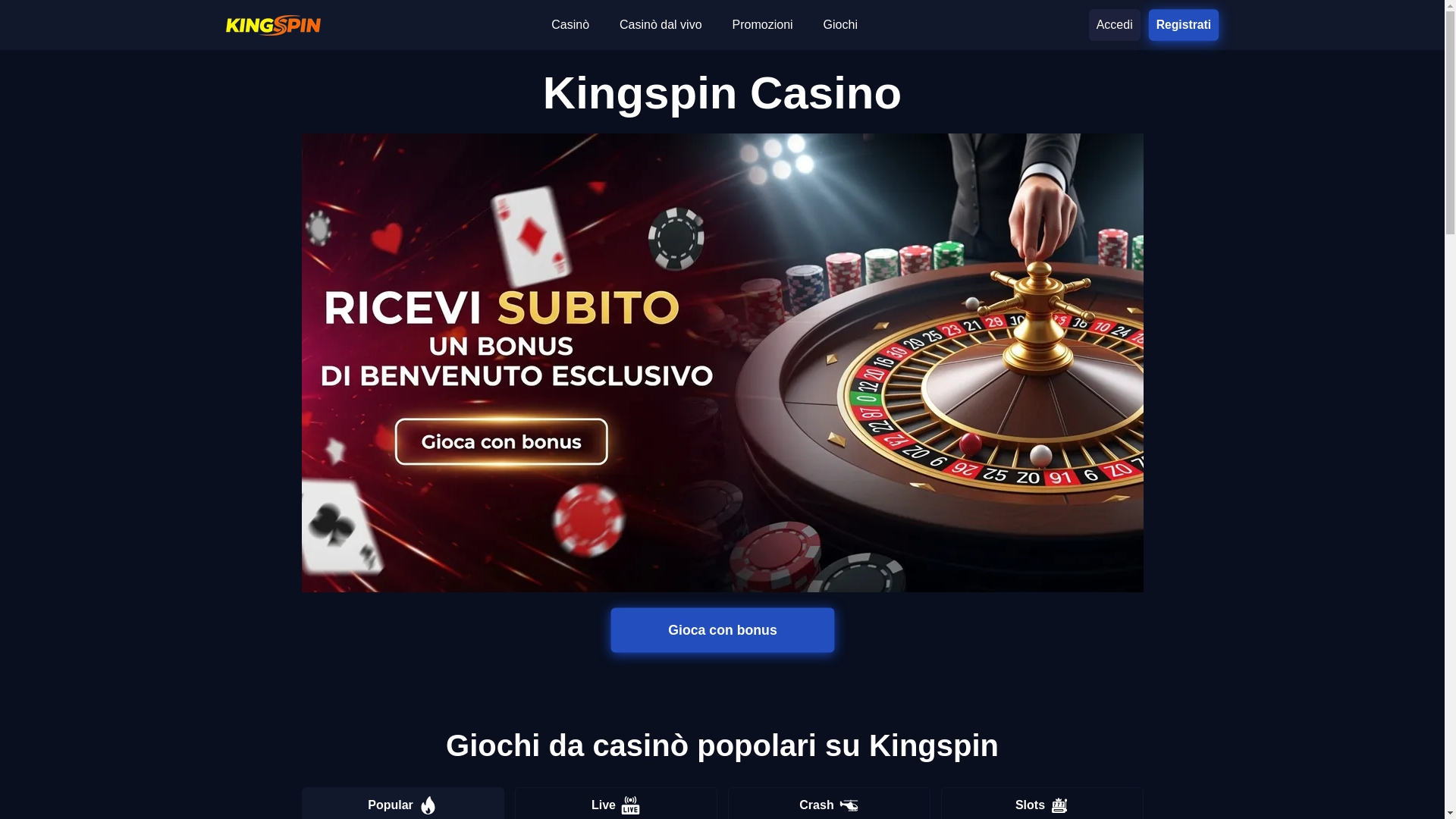Switch to the Popular games tab
Image resolution: width=1456 pixels, height=819 pixels.
coord(403,804)
